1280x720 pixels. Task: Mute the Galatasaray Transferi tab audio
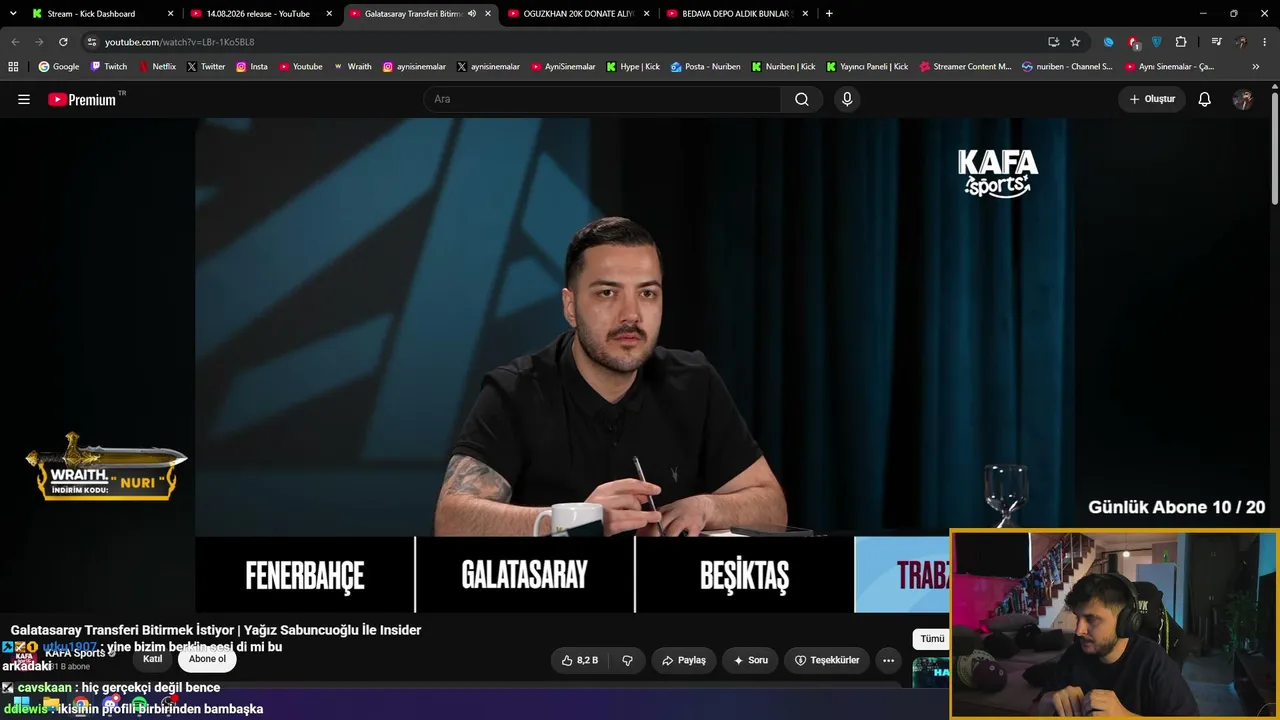pyautogui.click(x=472, y=14)
